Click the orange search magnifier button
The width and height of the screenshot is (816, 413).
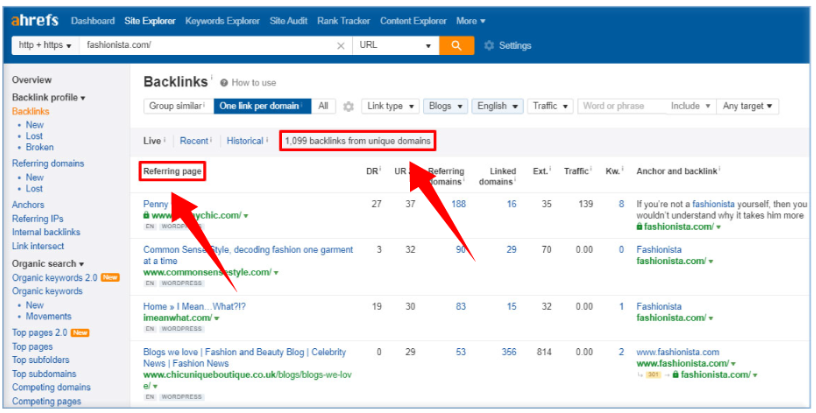click(456, 45)
